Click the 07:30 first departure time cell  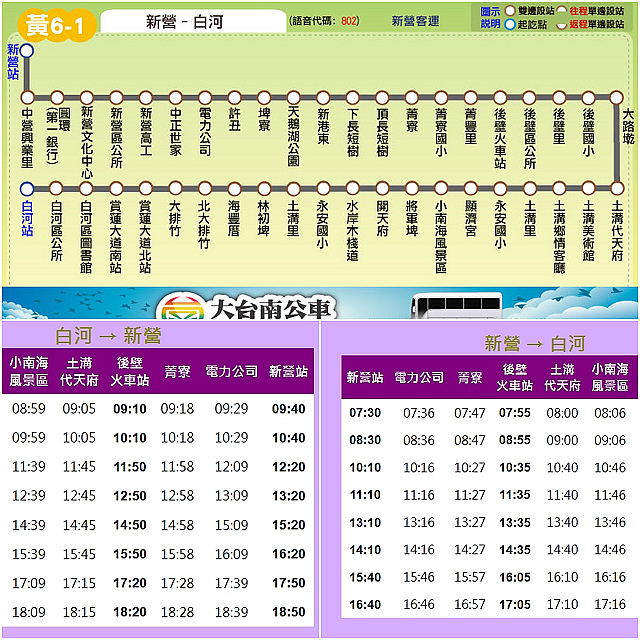coord(365,413)
